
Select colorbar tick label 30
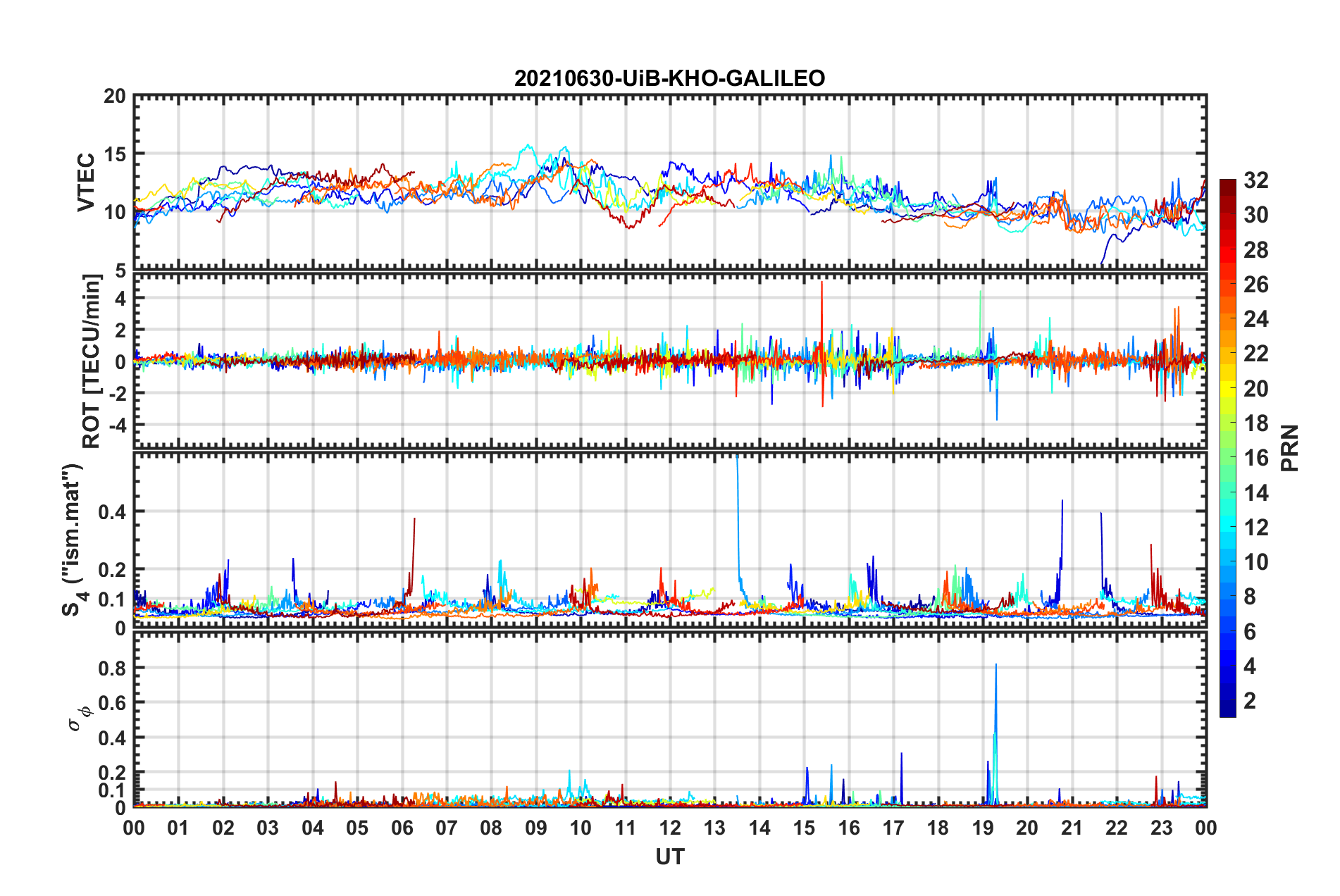pyautogui.click(x=1255, y=215)
